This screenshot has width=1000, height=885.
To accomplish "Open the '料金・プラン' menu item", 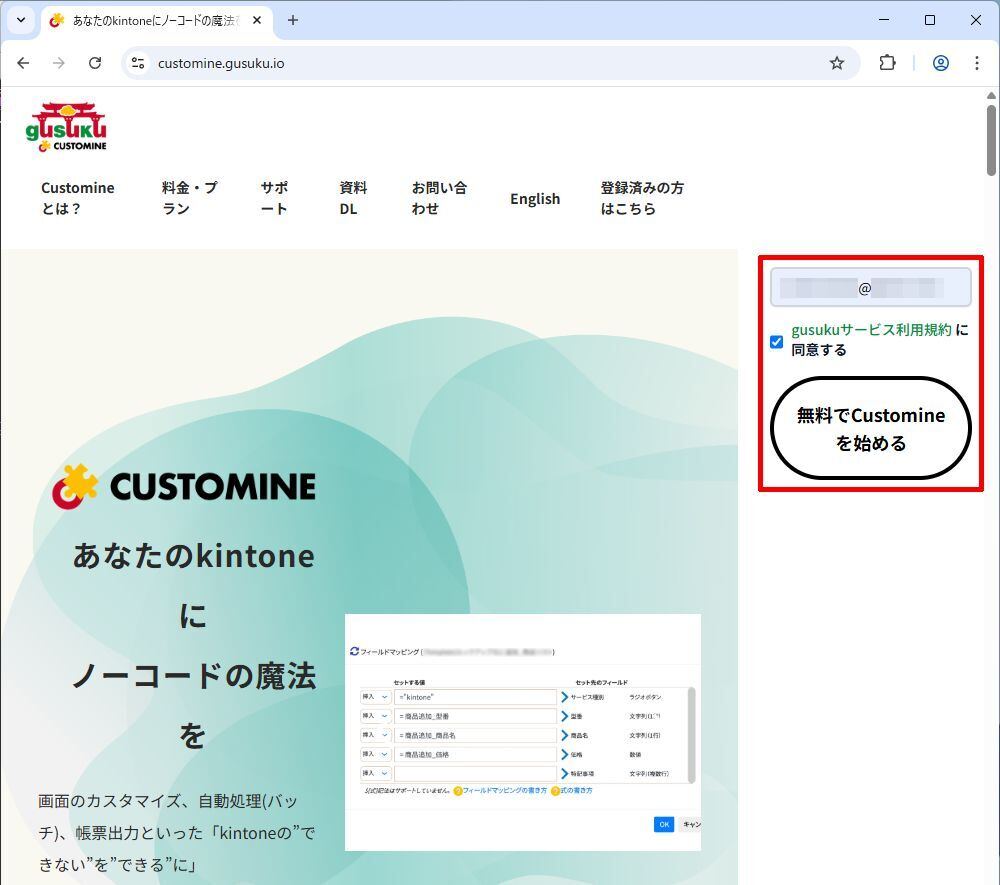I will [189, 198].
